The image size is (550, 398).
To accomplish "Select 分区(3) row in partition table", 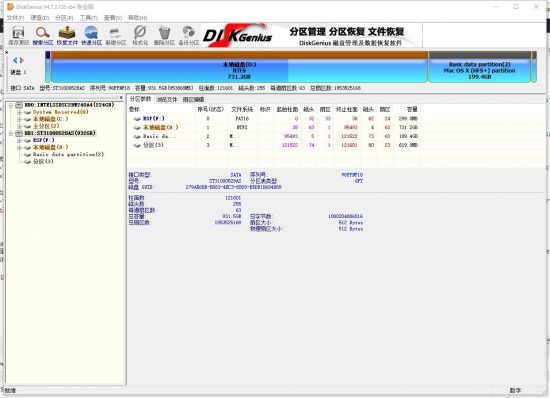I will pyautogui.click(x=274, y=145).
